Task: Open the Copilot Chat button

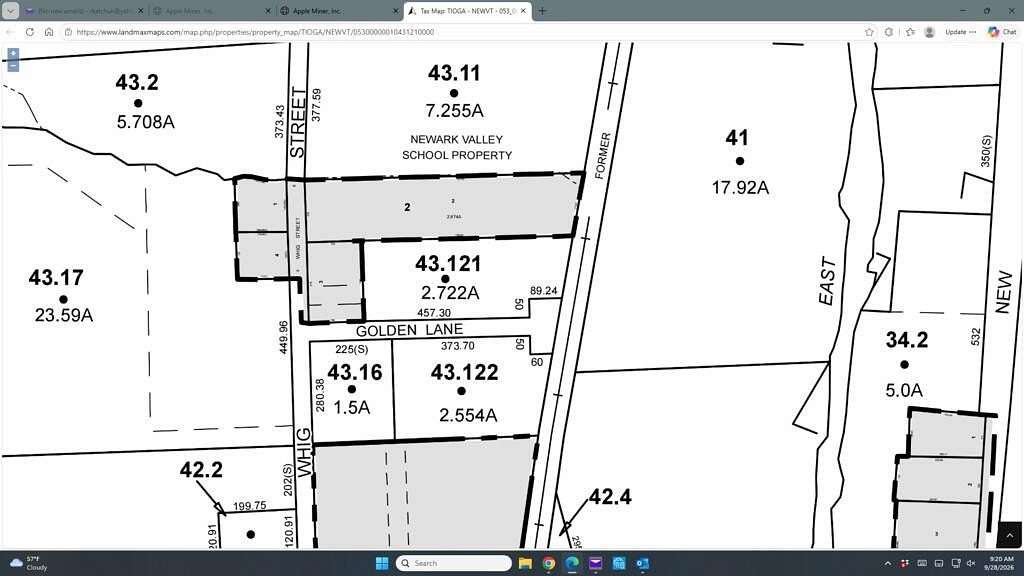Action: (x=1002, y=31)
